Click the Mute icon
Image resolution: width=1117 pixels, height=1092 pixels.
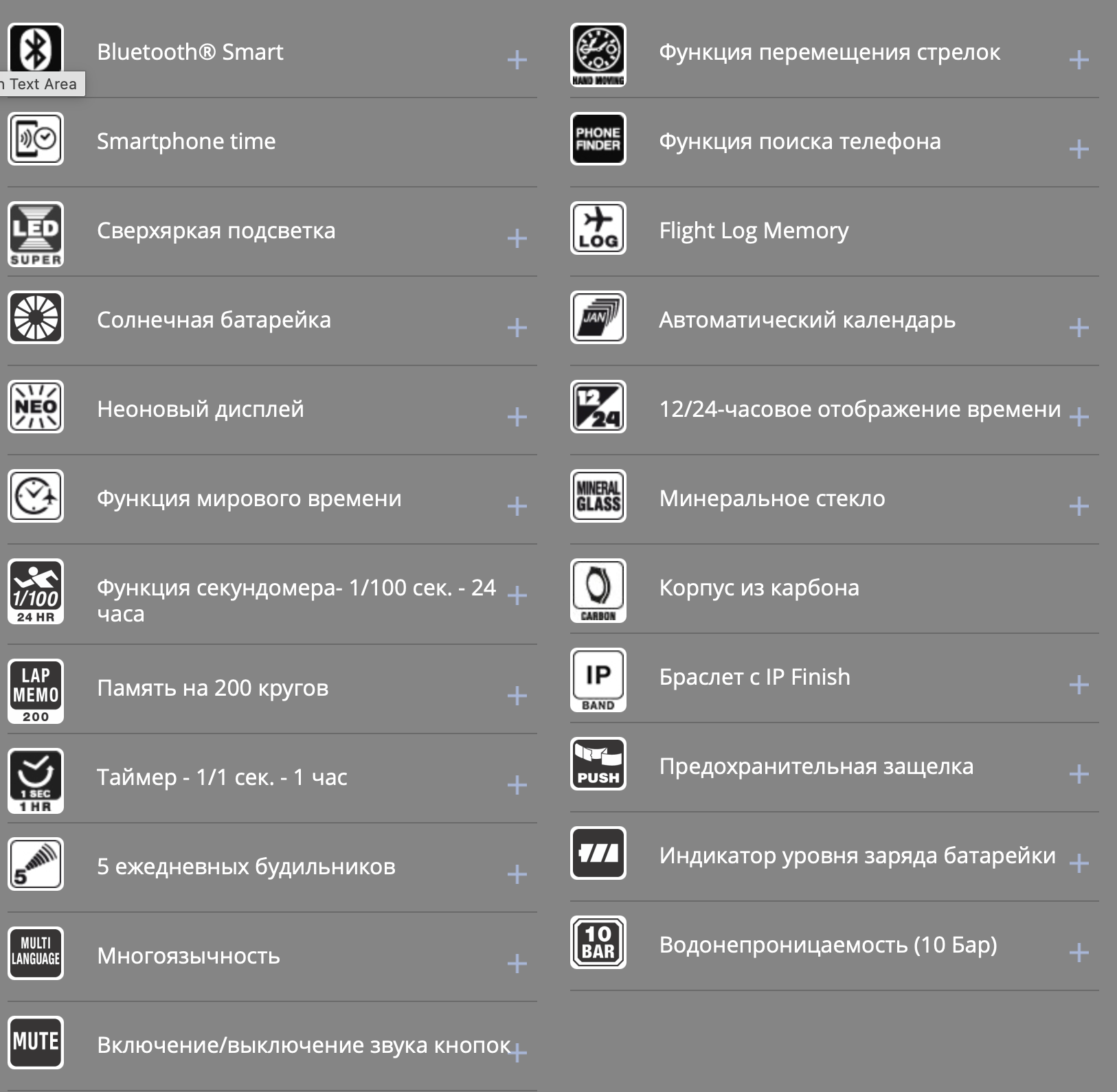pos(36,1042)
